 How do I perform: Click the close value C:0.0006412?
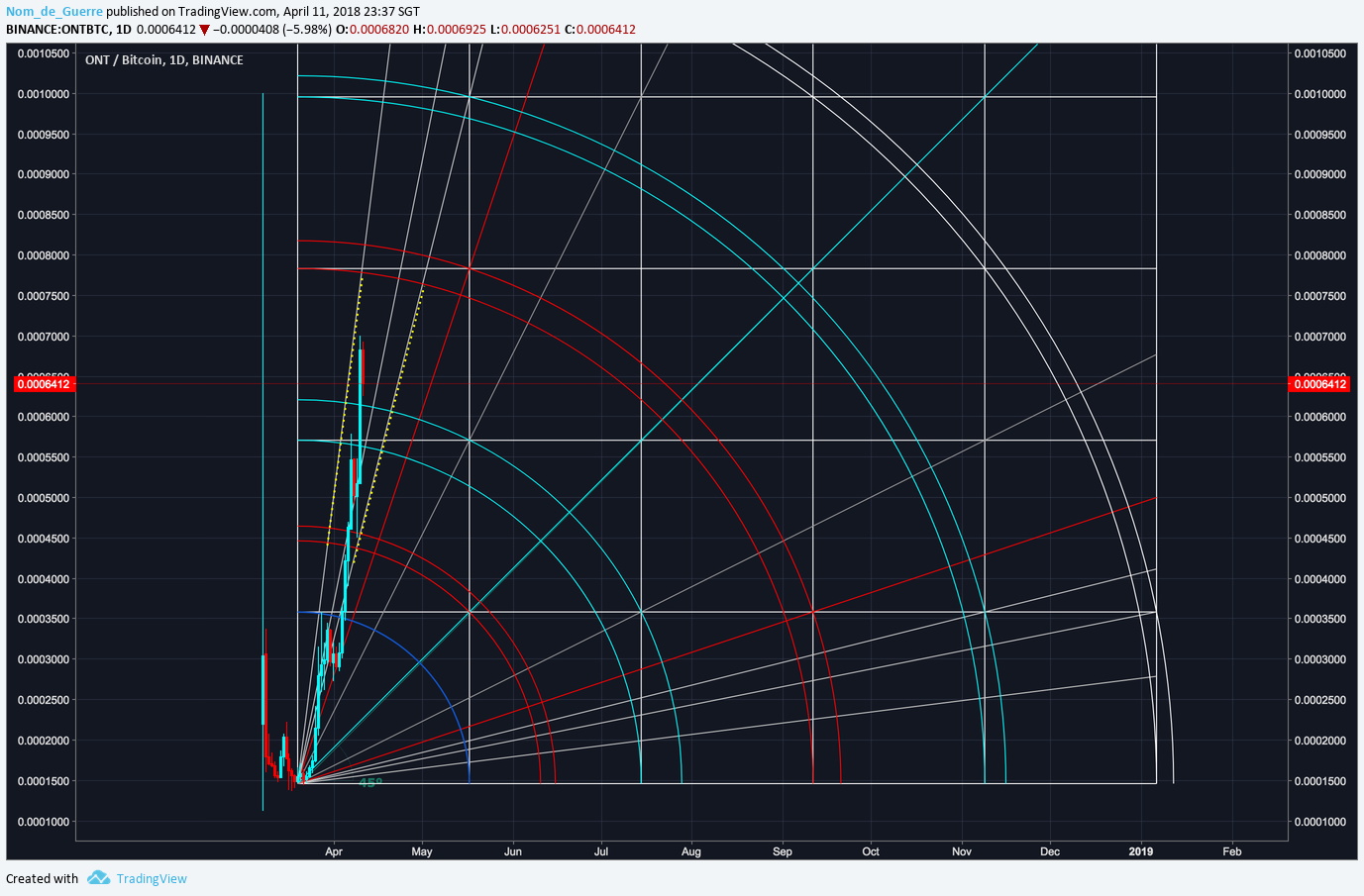[x=600, y=30]
